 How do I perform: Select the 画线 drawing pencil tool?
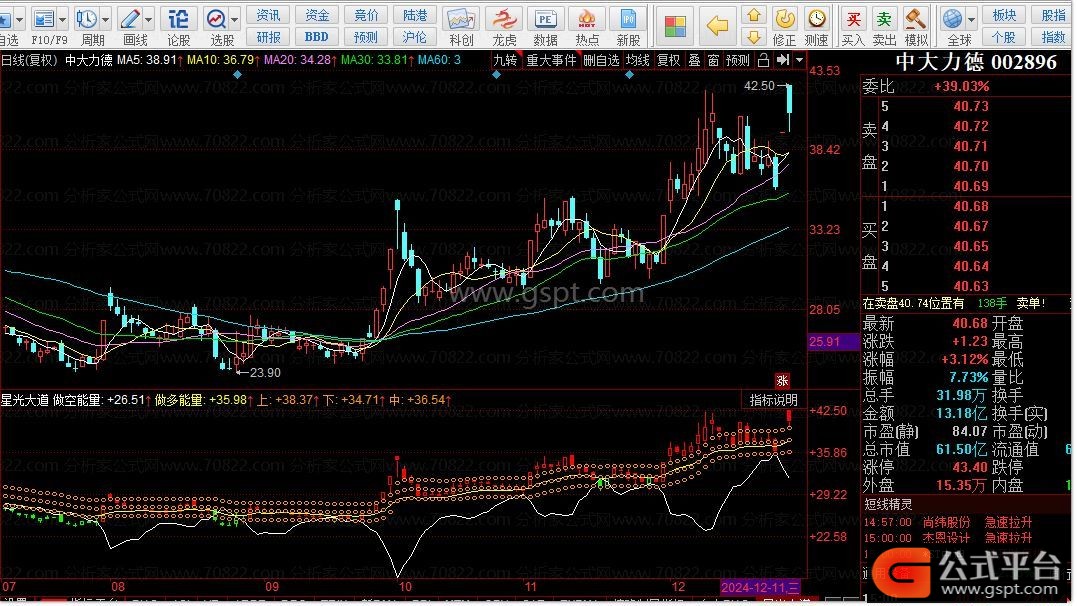[x=130, y=19]
